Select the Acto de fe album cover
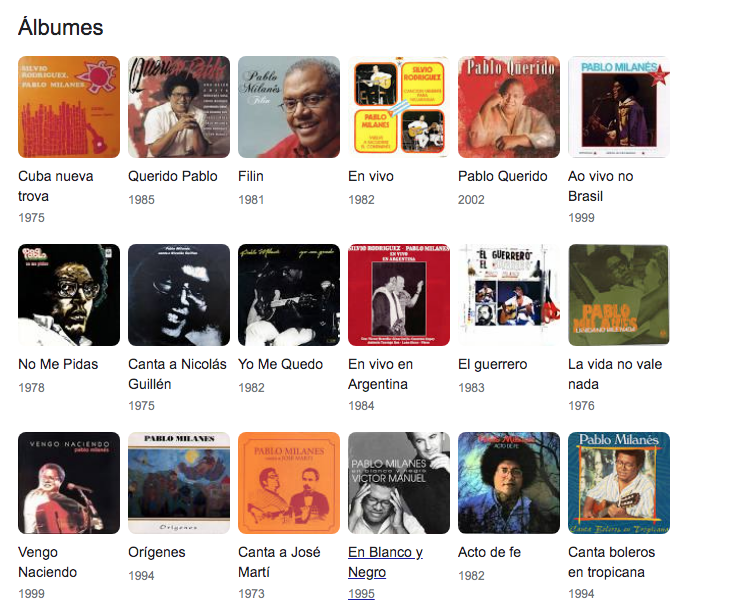The image size is (737, 611). click(x=509, y=483)
